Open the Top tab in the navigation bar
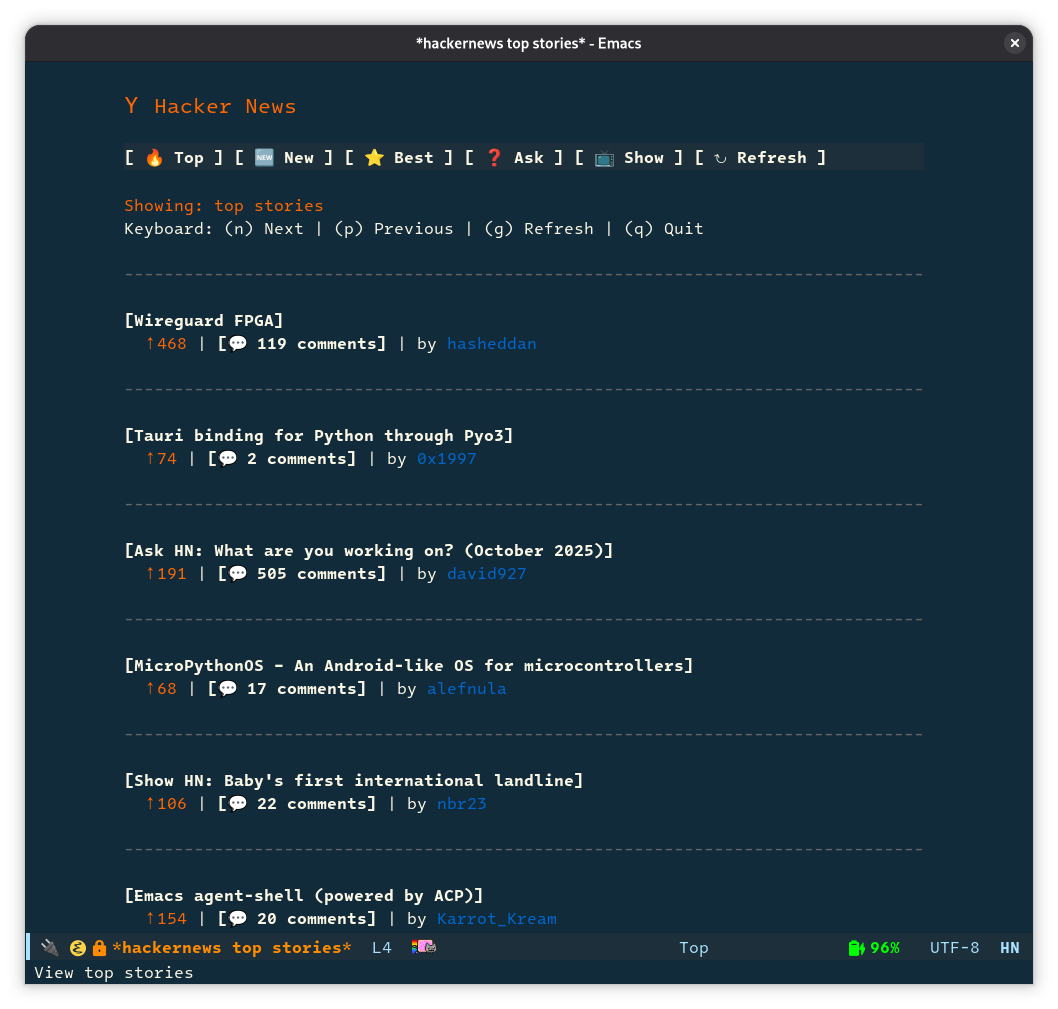The width and height of the screenshot is (1058, 1009). pos(188,157)
